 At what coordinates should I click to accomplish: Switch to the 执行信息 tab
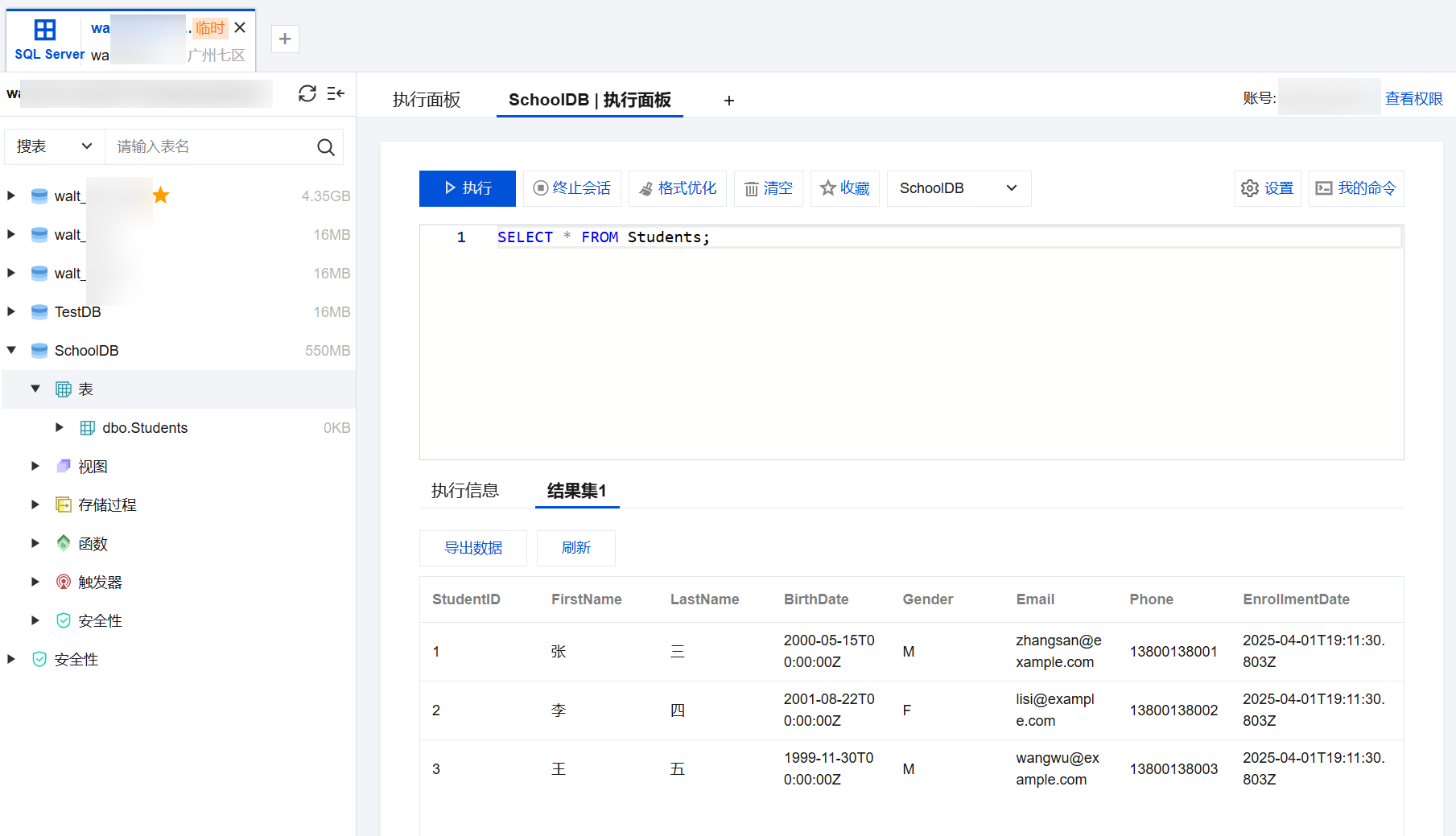coord(464,491)
